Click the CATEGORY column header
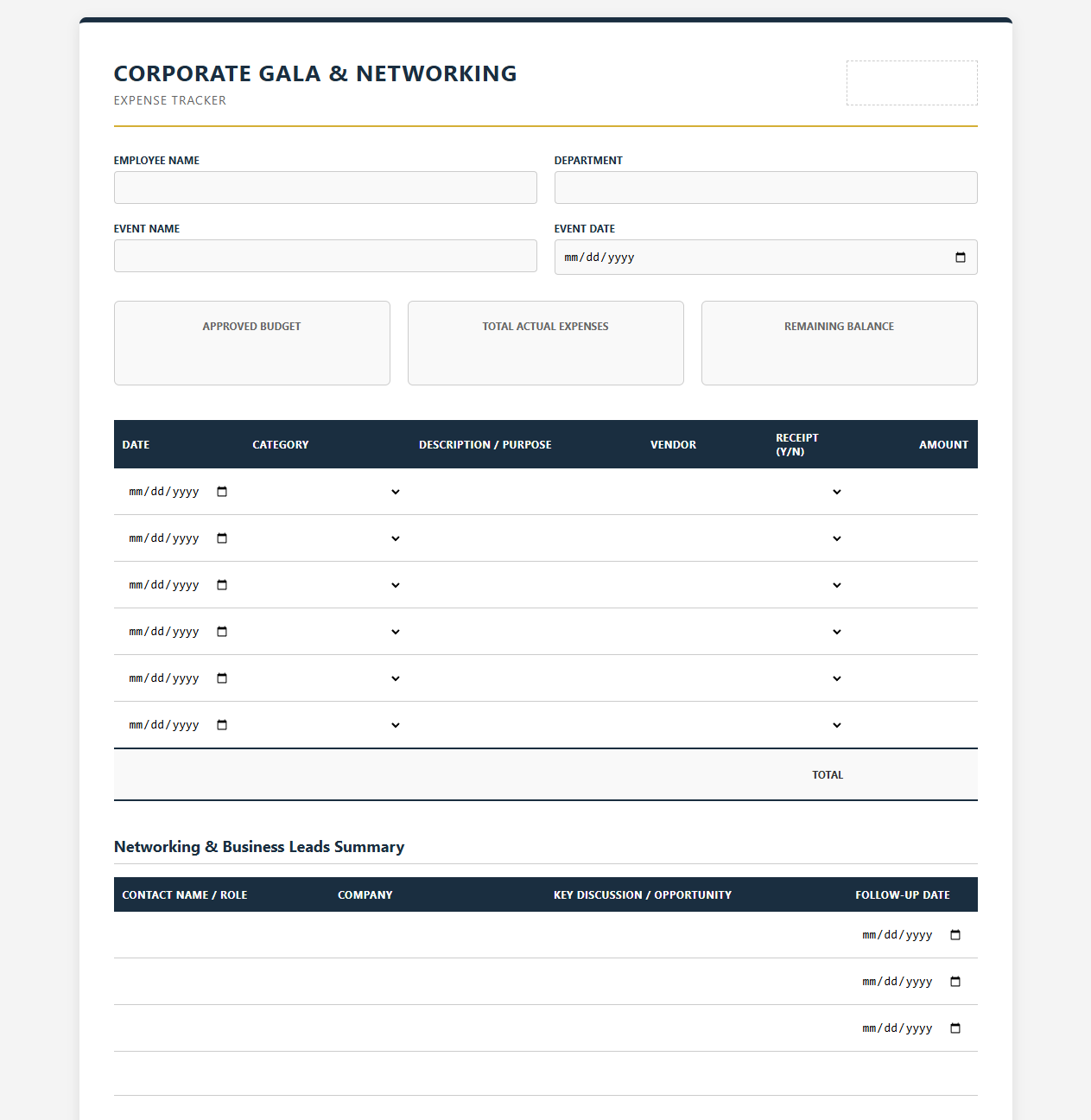The image size is (1091, 1120). pyautogui.click(x=281, y=445)
